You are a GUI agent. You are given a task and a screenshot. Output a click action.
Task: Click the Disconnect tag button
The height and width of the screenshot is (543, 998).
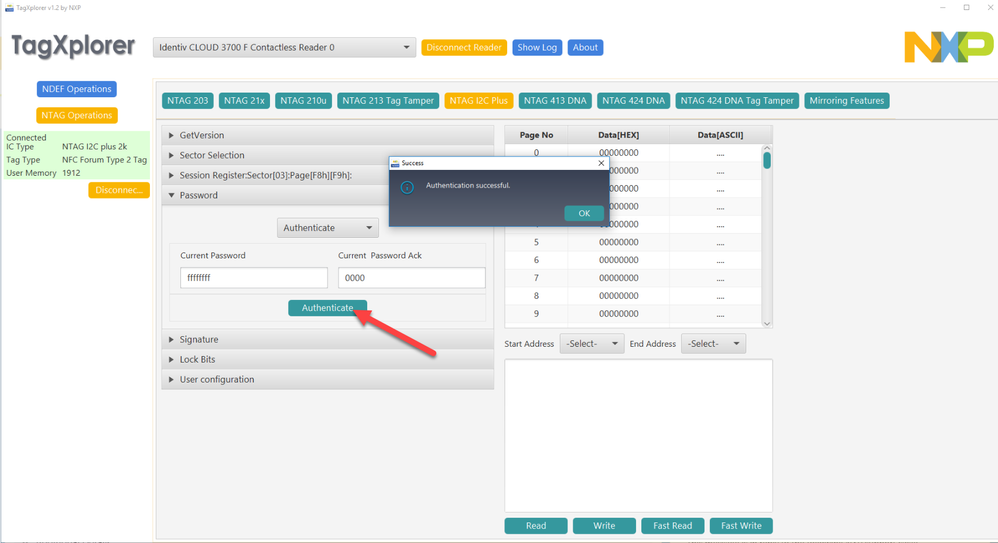119,190
